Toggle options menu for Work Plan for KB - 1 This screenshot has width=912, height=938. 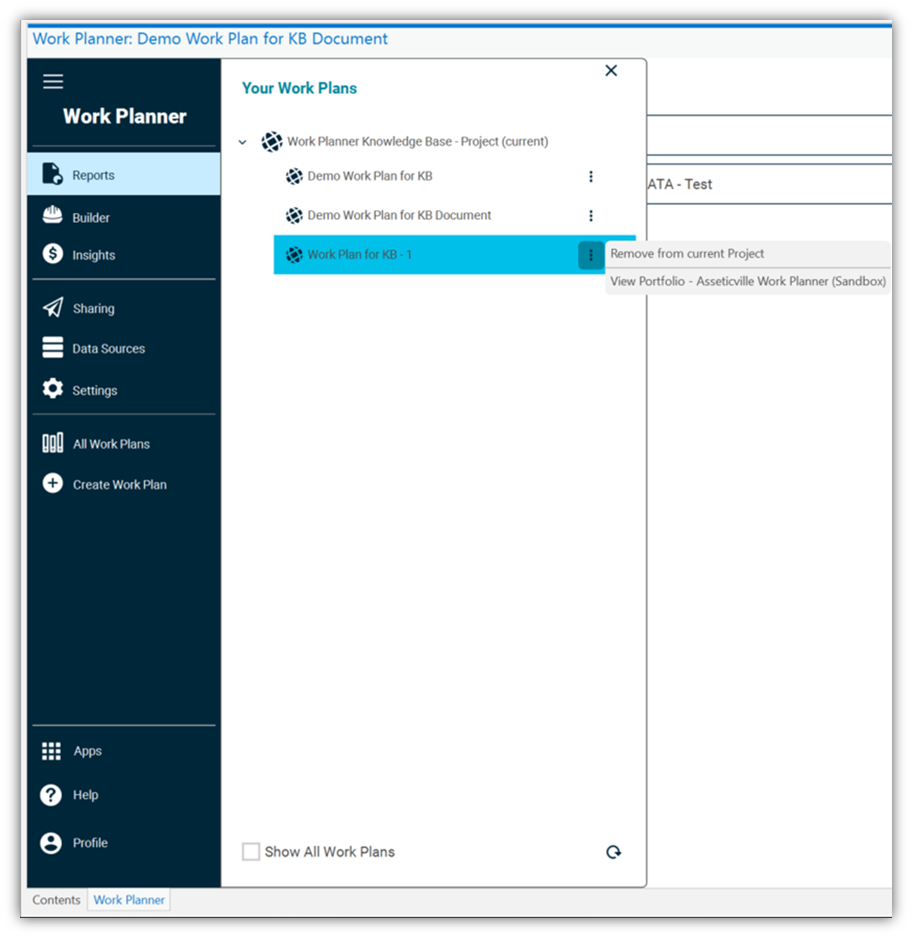coord(591,255)
